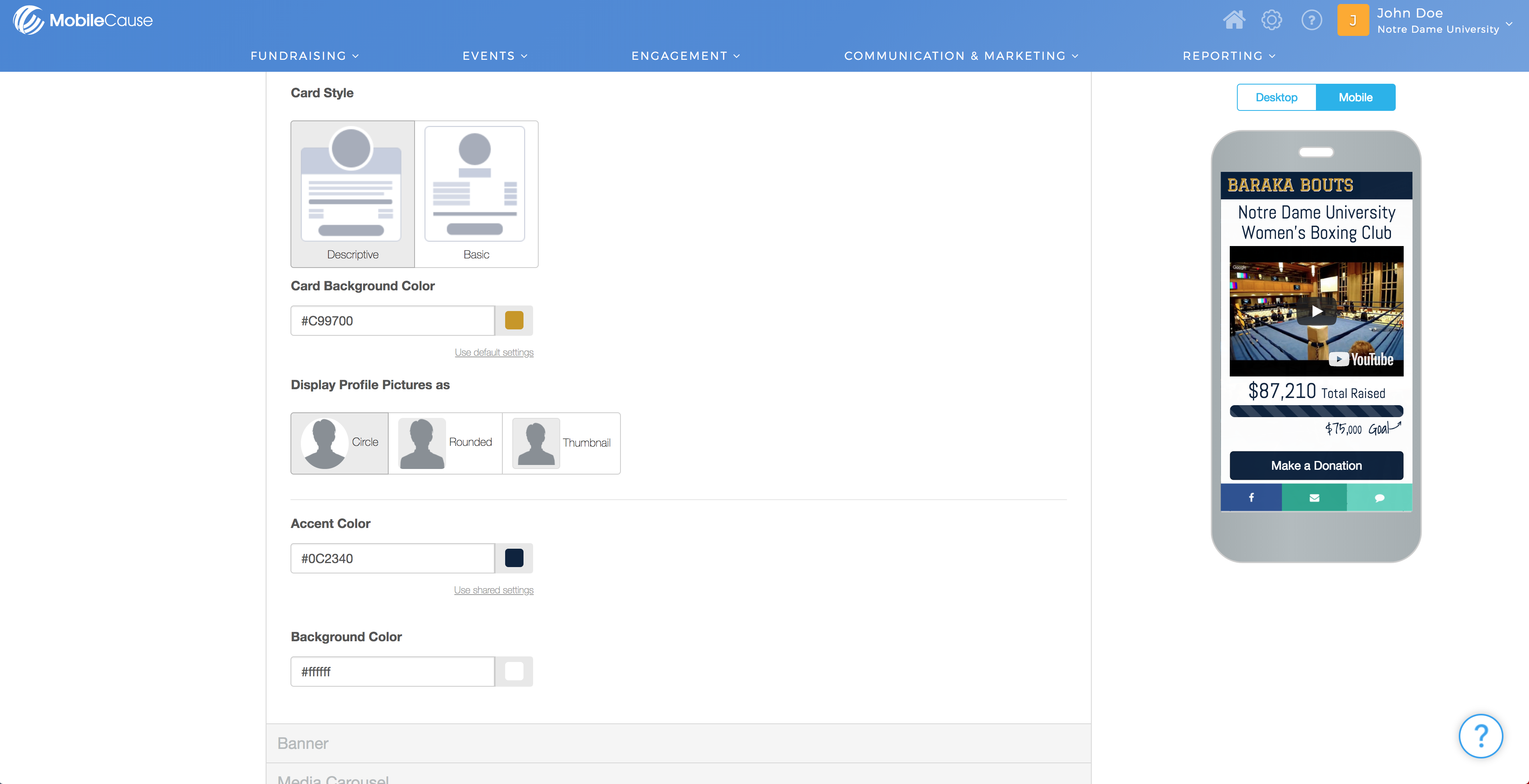Switch preview to Desktop tab
This screenshot has height=784, width=1529.
(x=1276, y=97)
